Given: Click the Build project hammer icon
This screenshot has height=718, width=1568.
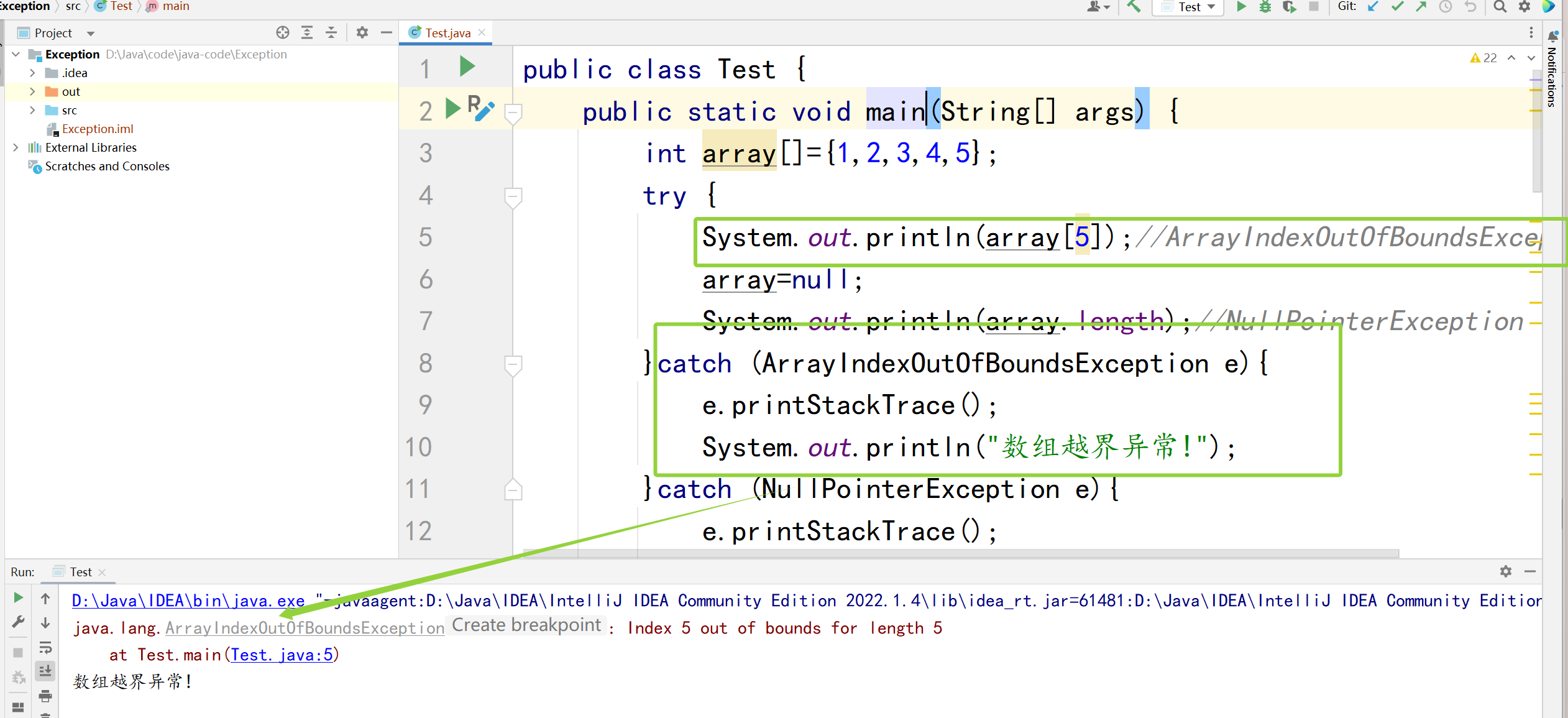Looking at the screenshot, I should [x=1134, y=7].
